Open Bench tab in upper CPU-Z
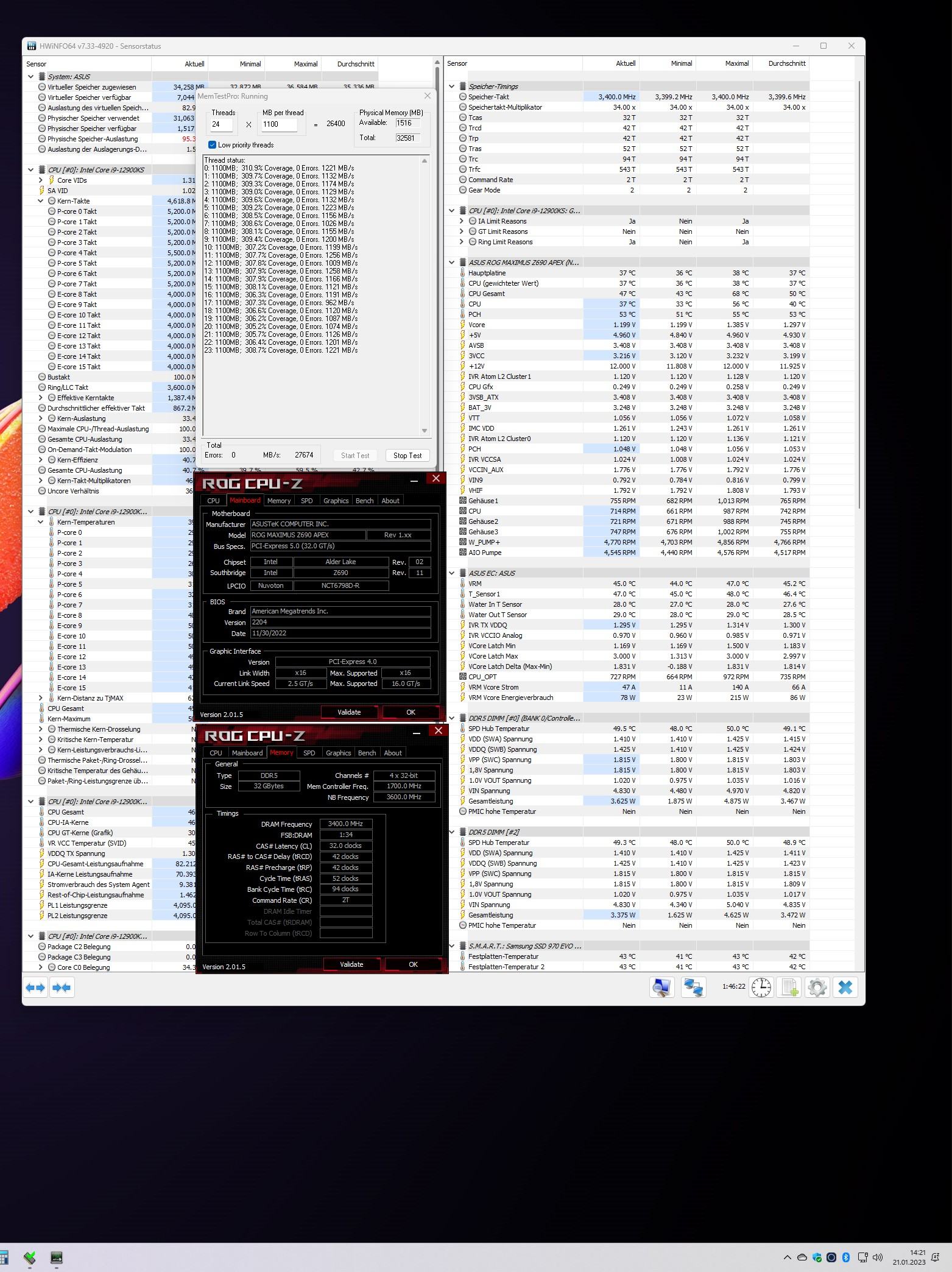 coord(364,501)
